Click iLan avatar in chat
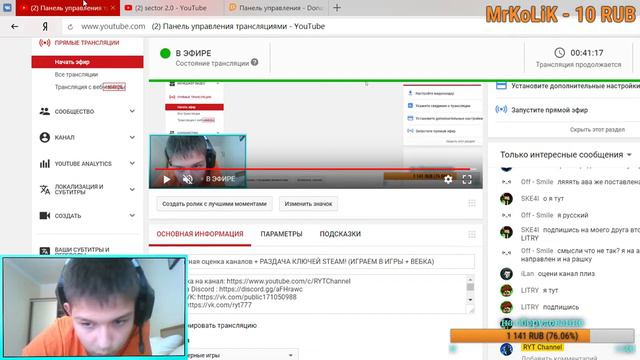The image size is (640, 360). 507,273
